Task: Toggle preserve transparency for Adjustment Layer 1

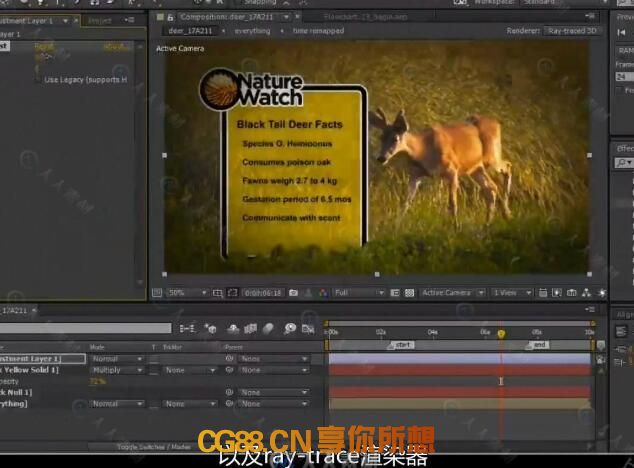Action: coord(154,359)
